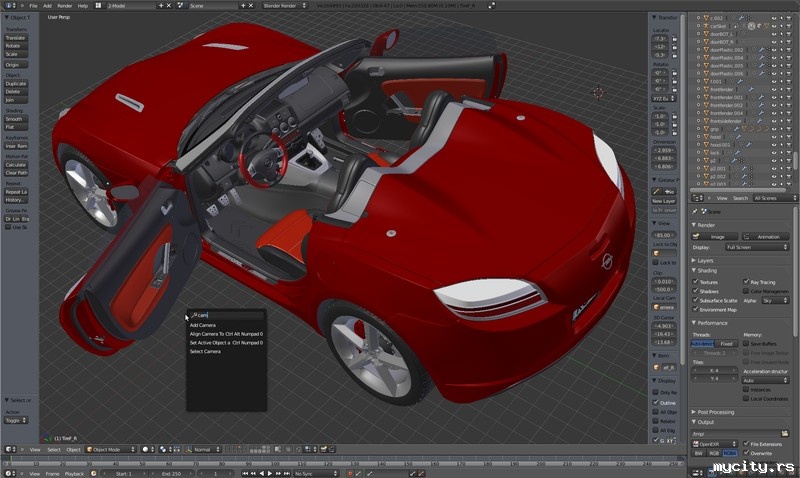Screen dimensions: 800x478
Task: Enable the Color Management checkbox
Action: [746, 291]
